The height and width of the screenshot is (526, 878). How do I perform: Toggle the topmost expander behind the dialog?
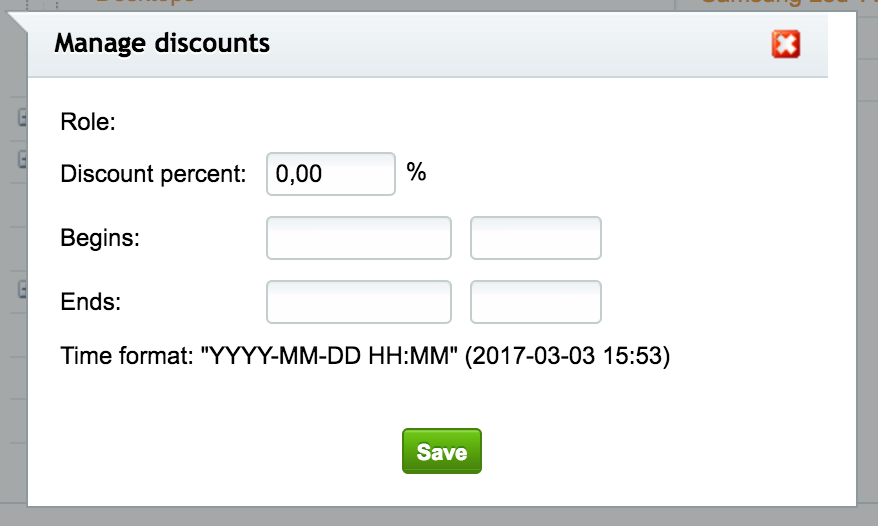pos(23,118)
